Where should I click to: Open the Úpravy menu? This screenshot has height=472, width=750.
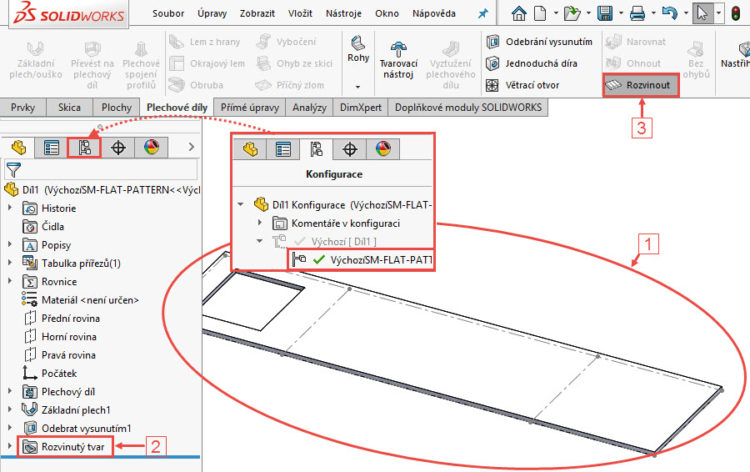pyautogui.click(x=212, y=13)
